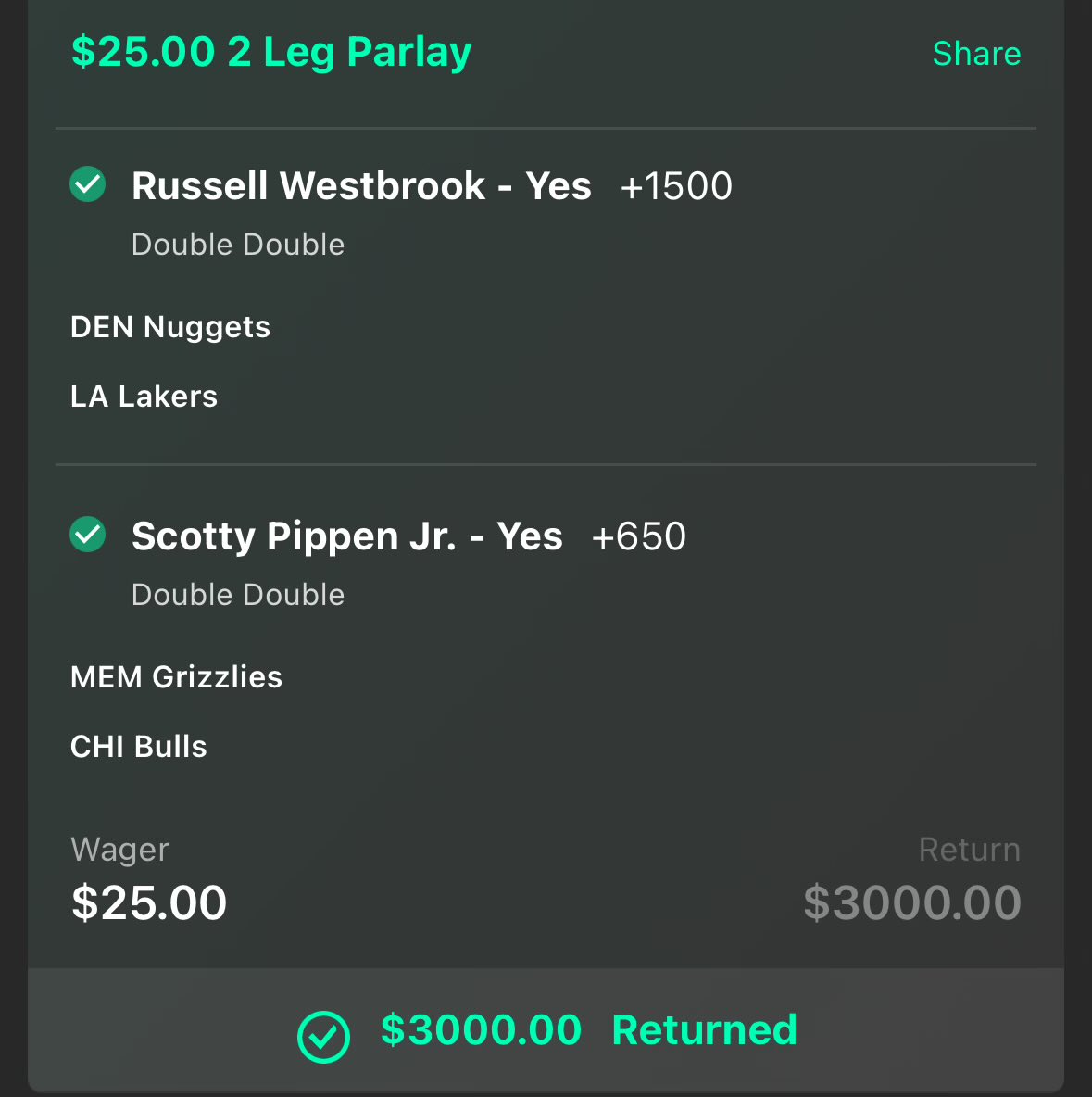Click the green checkmark beside Scotty Pippen Jr.
The image size is (1092, 1097).
click(x=87, y=535)
